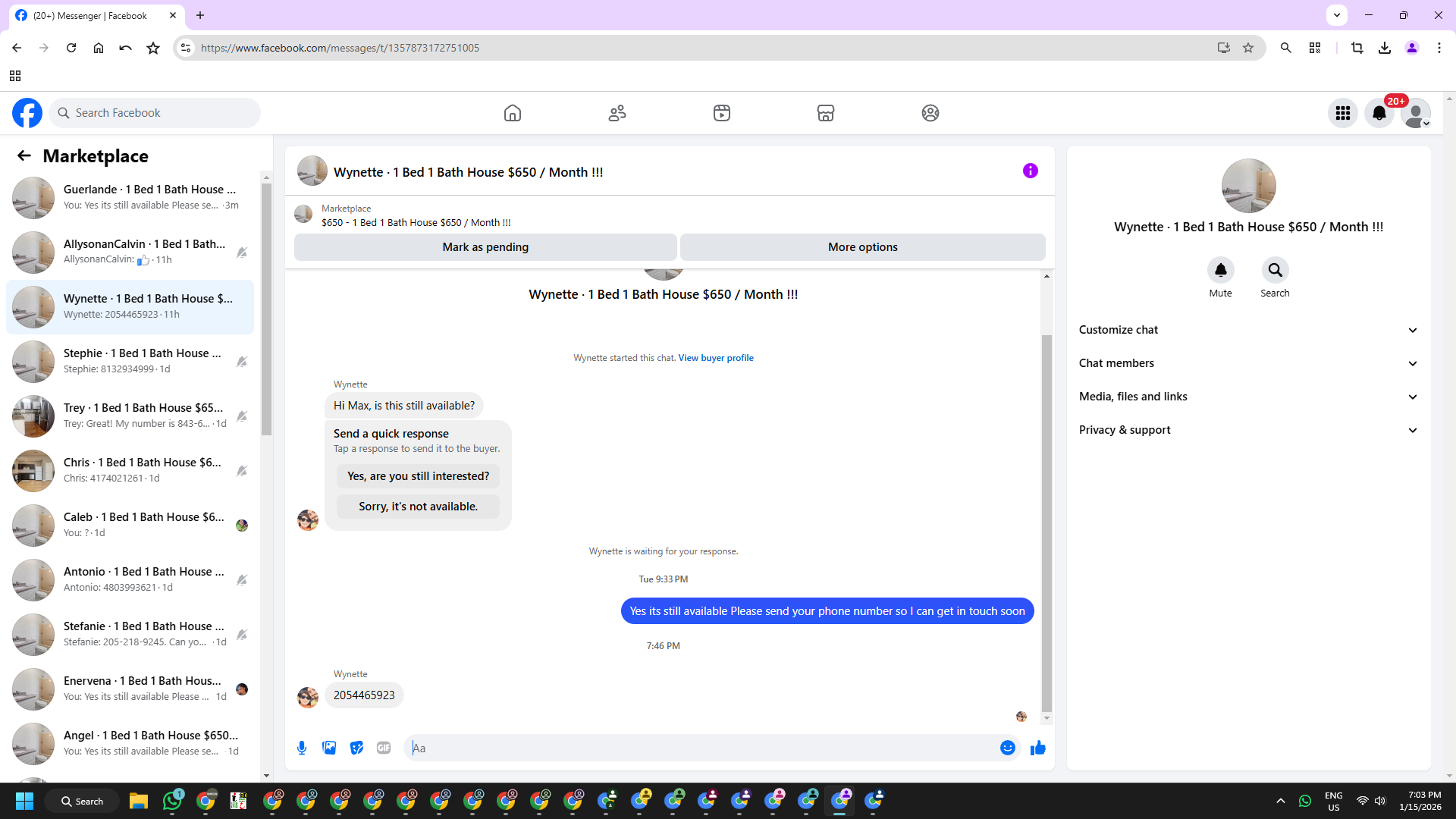
Task: Send a thumbs-up like
Action: [1037, 748]
